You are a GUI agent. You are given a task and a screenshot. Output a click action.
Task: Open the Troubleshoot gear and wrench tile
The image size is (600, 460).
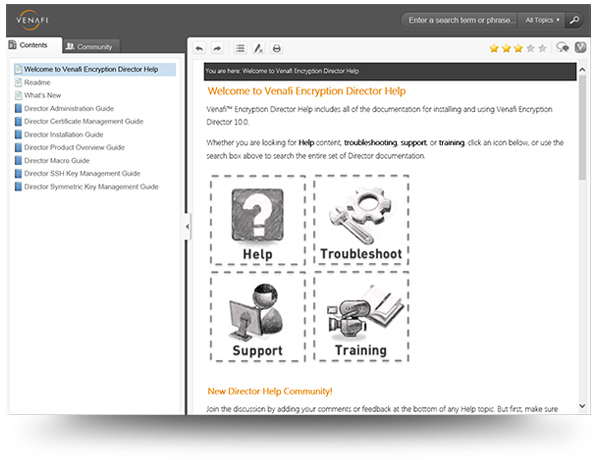coord(361,220)
